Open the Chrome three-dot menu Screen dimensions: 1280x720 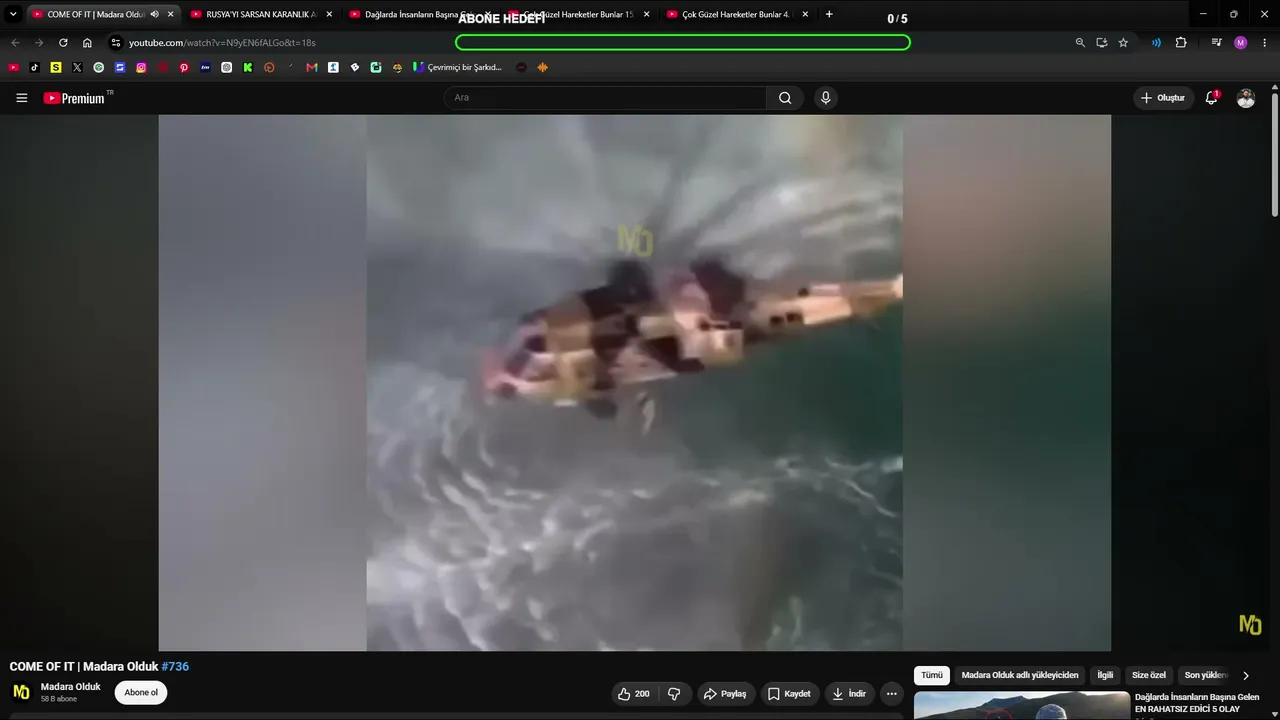[1264, 43]
